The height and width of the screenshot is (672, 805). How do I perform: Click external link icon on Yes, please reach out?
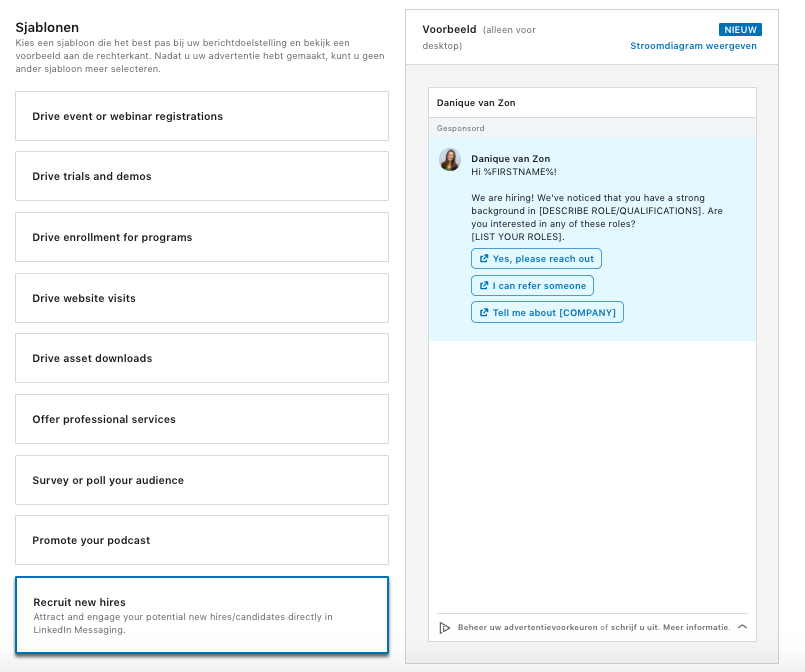tap(484, 259)
